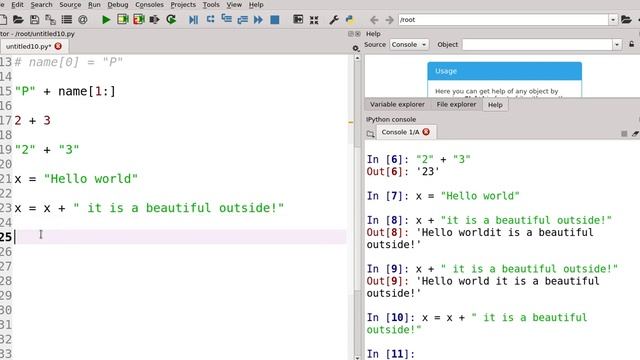Re-run the last script

click(171, 19)
